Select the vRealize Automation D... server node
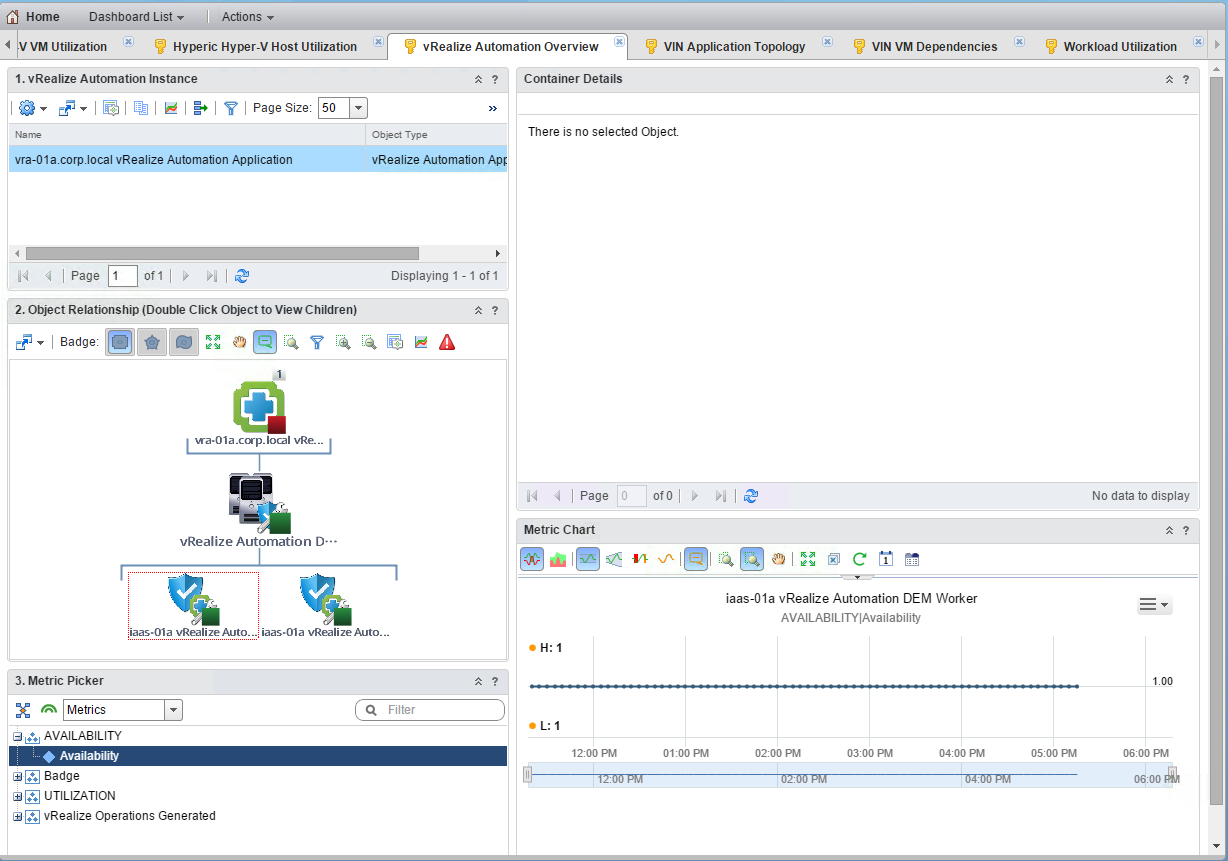1228x861 pixels. (x=259, y=501)
